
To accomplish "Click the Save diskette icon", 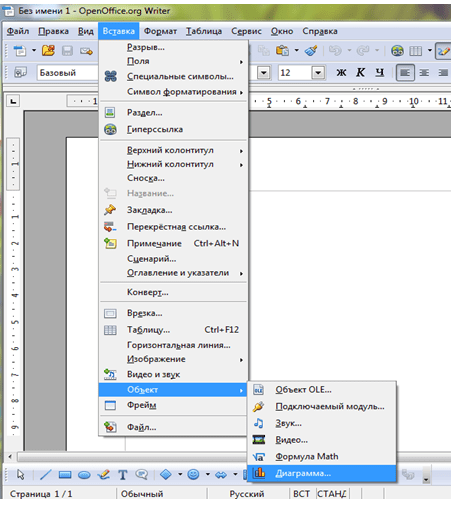I will click(67, 51).
